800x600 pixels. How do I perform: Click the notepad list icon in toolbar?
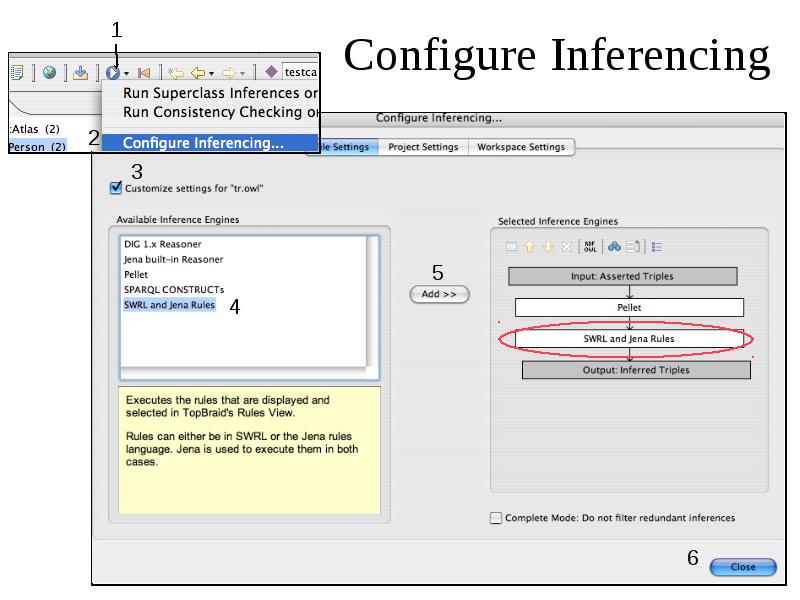(x=17, y=73)
